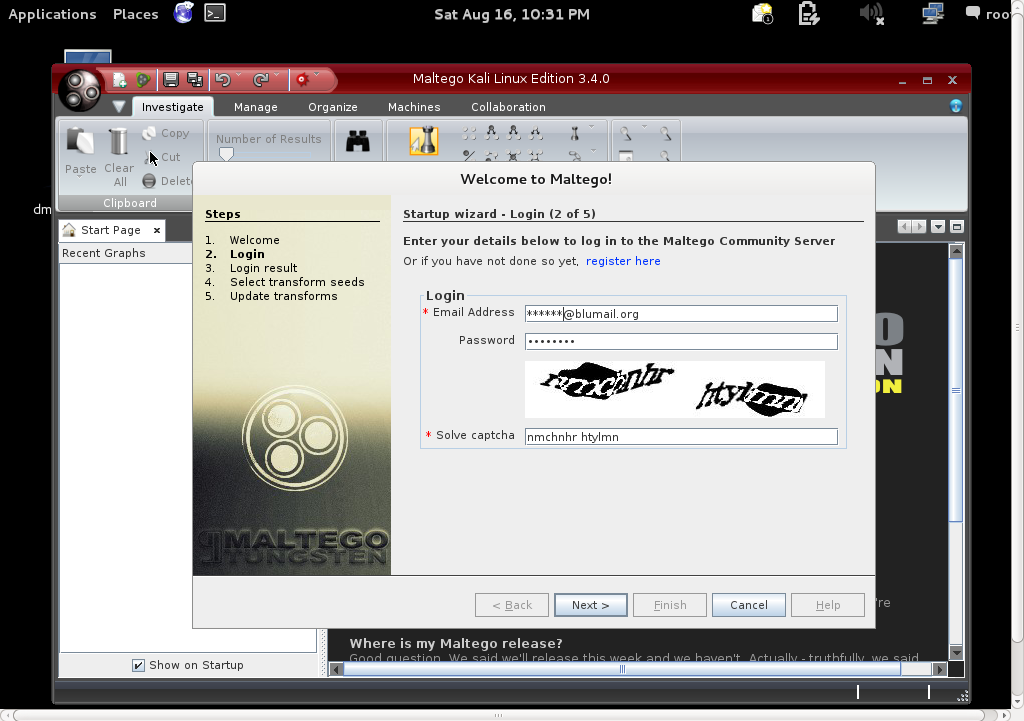Switch to the Investigate ribbon tab
Image resolution: width=1024 pixels, height=721 pixels.
click(x=172, y=107)
